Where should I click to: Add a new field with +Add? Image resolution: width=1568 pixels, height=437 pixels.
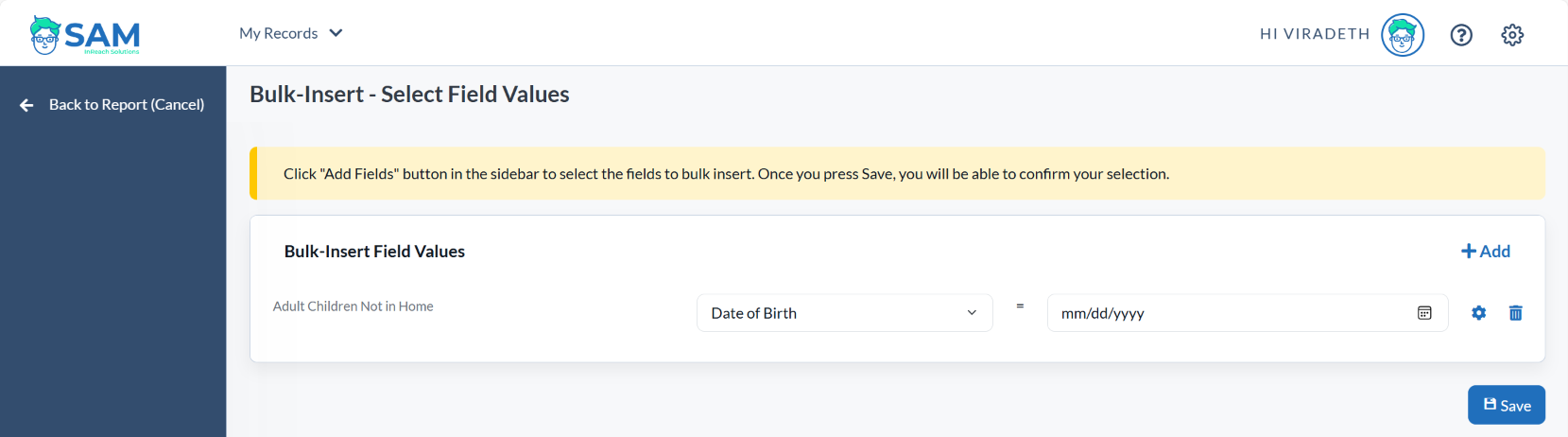1486,252
